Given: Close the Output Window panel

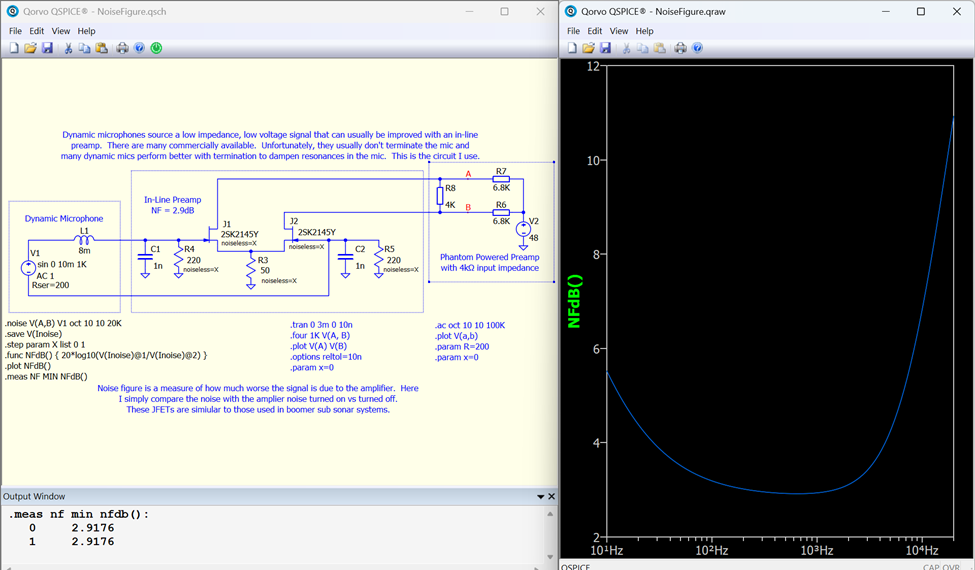Looking at the screenshot, I should pos(551,497).
